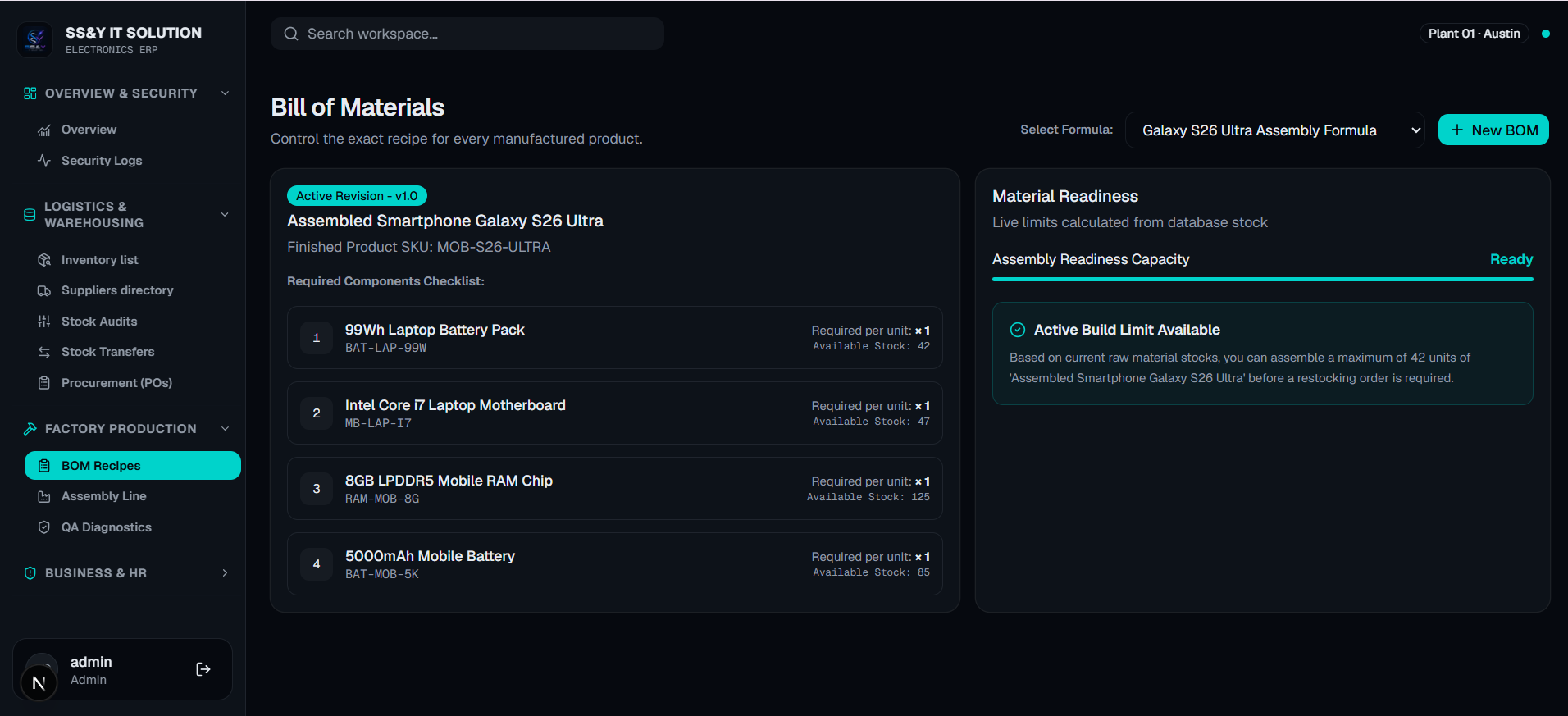Select the 5000mAh Mobile Battery row
Image resolution: width=1568 pixels, height=716 pixels.
click(615, 564)
